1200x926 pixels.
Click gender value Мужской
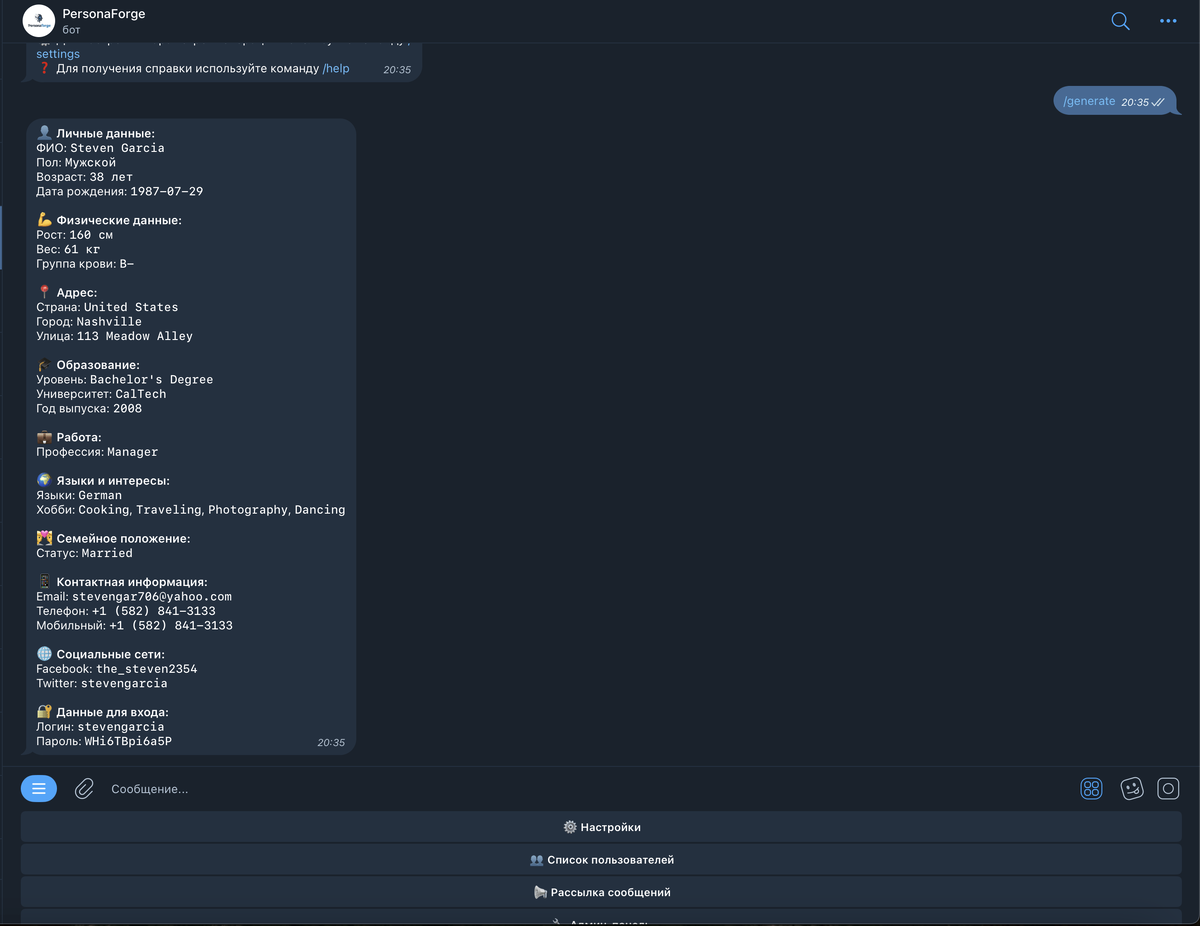coord(90,162)
